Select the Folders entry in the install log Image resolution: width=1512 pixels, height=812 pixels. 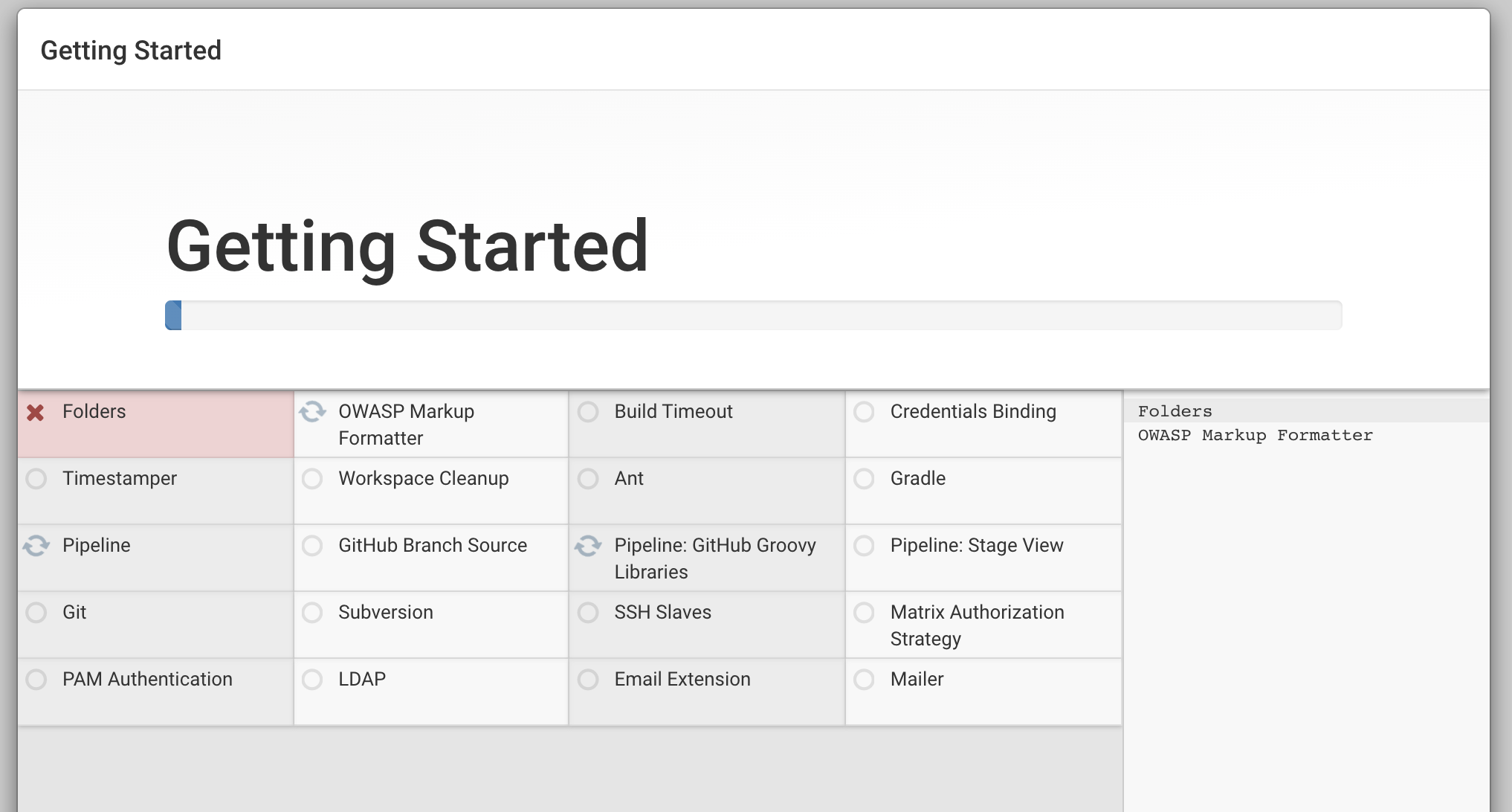click(x=1175, y=411)
